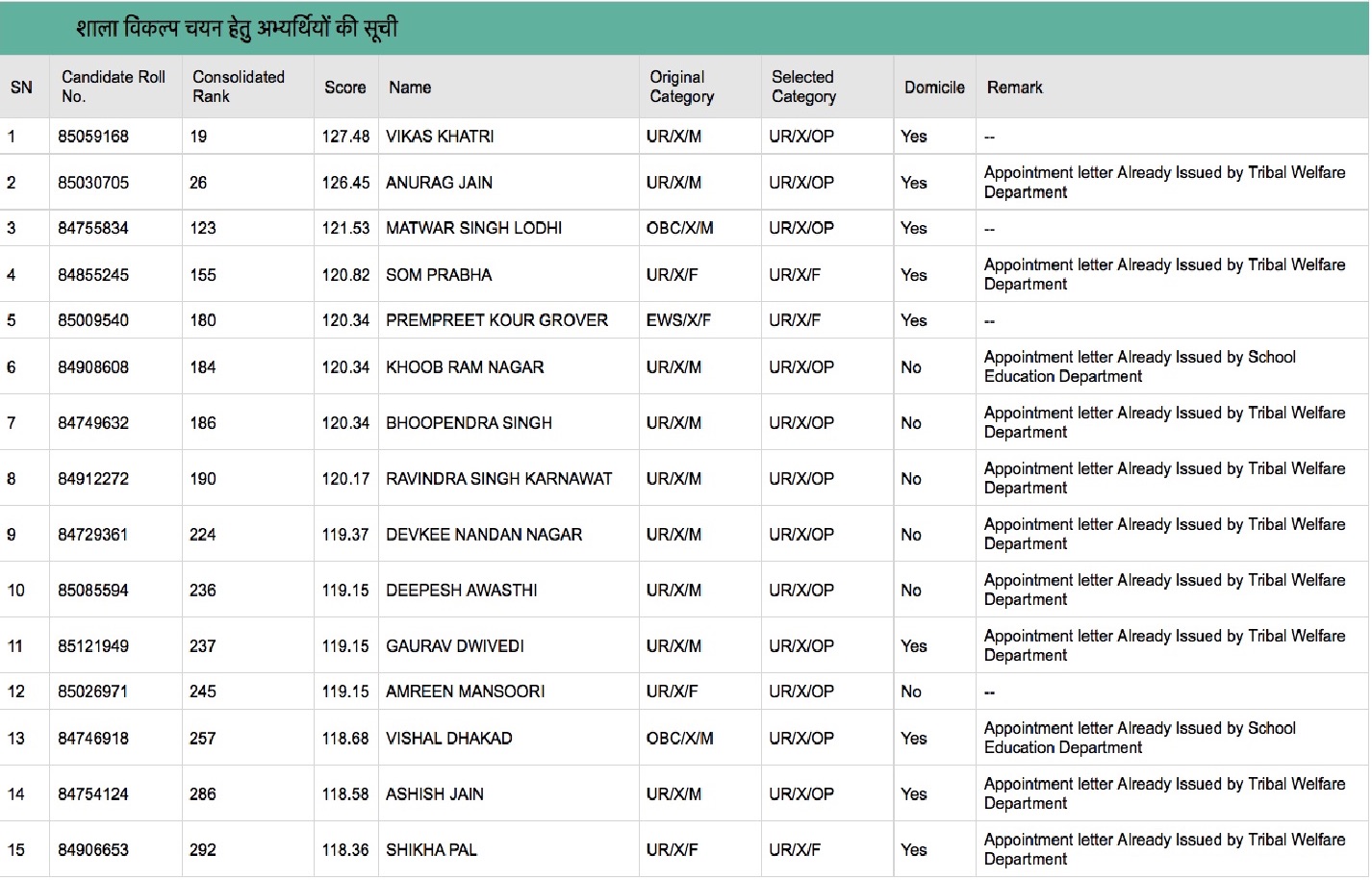
Task: Click roll number 85059168
Action: 93,137
